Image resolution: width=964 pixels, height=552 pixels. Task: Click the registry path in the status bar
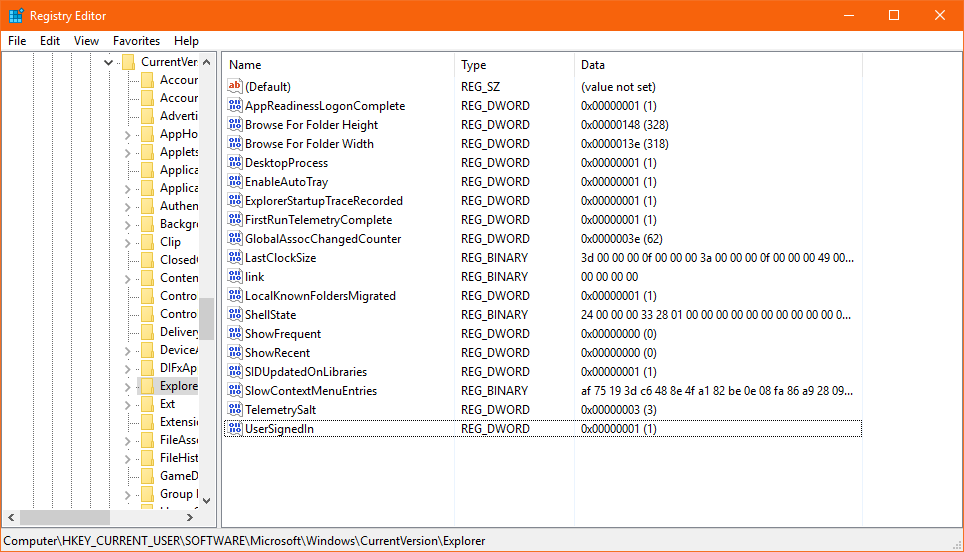pos(244,541)
